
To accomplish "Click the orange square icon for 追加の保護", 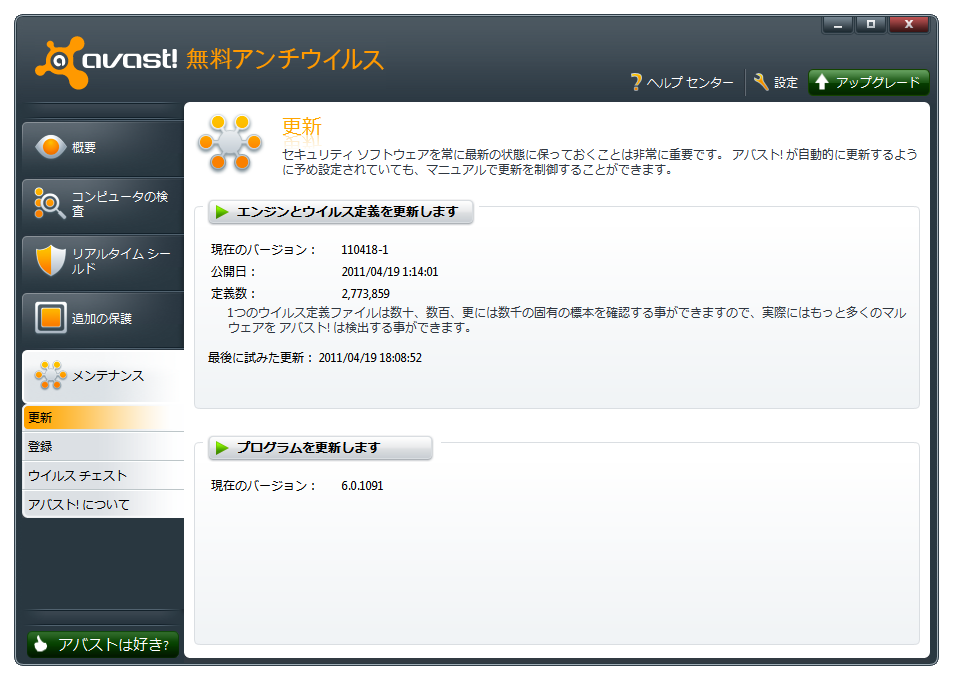I will point(51,317).
